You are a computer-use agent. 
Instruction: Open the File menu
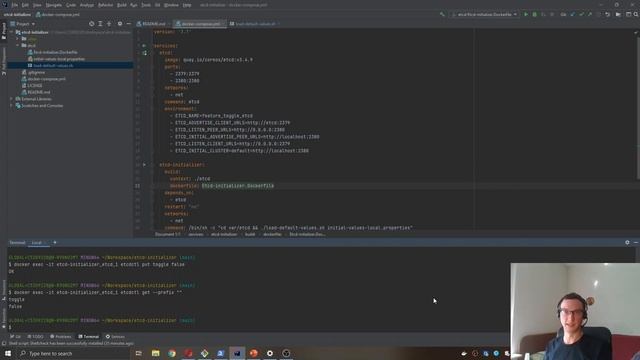click(x=15, y=5)
